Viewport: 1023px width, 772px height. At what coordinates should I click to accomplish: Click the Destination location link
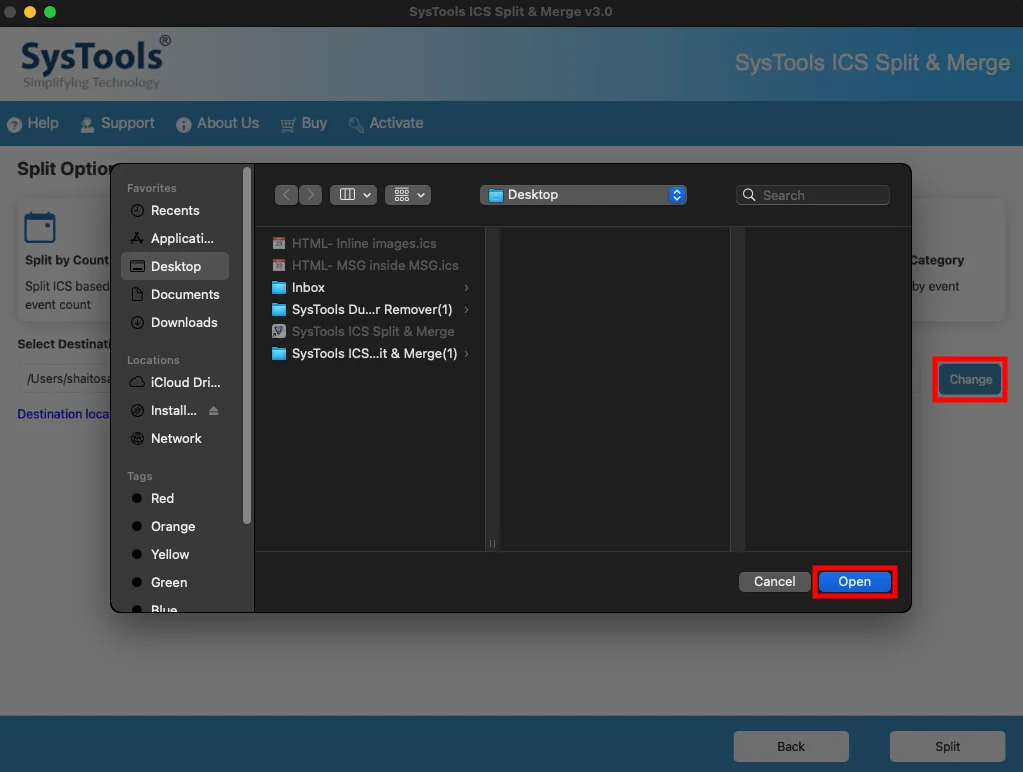[x=64, y=414]
